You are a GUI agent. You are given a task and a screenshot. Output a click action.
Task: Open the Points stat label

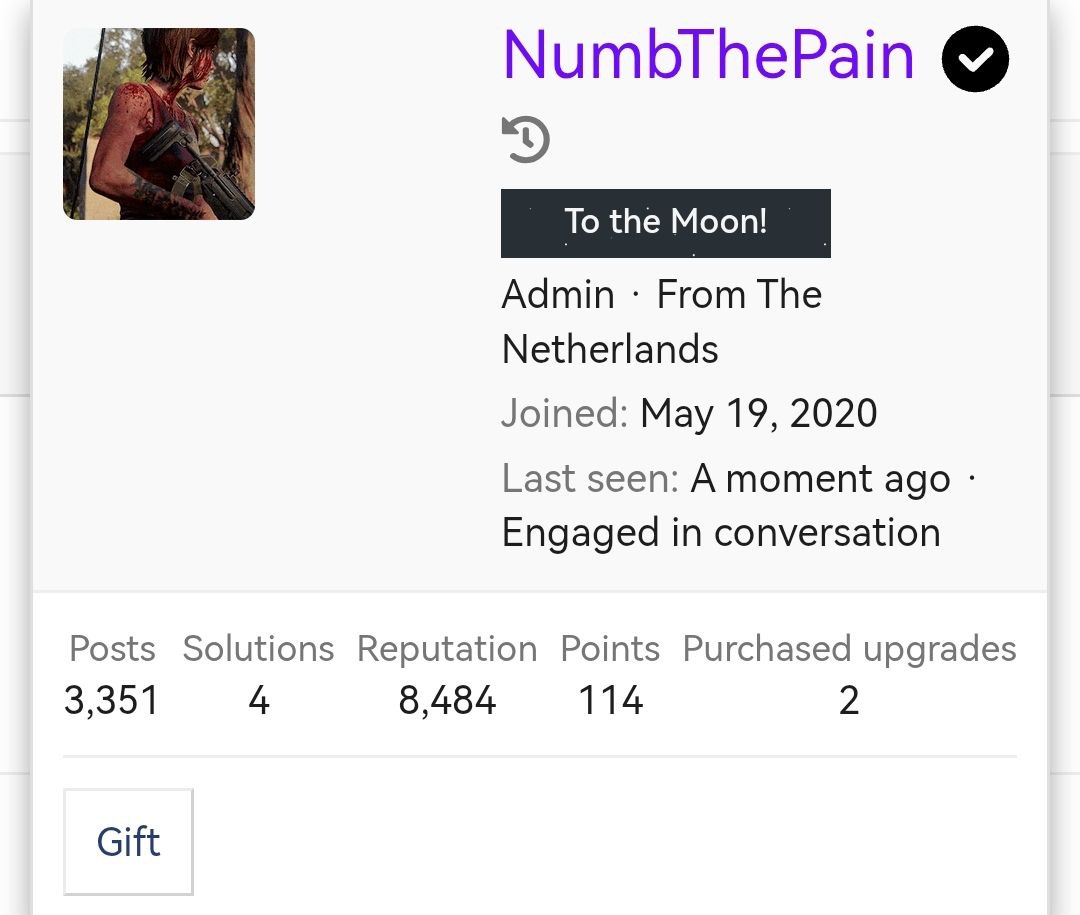[x=610, y=648]
